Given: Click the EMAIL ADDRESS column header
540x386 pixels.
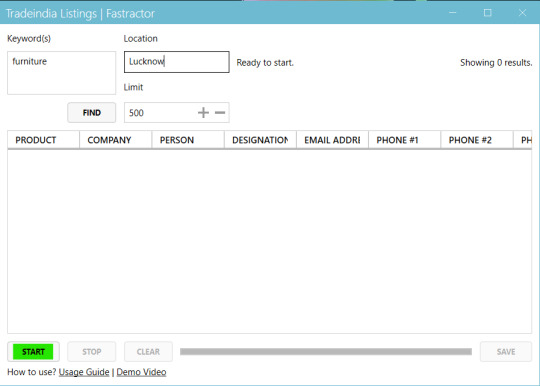Looking at the screenshot, I should tap(332, 140).
